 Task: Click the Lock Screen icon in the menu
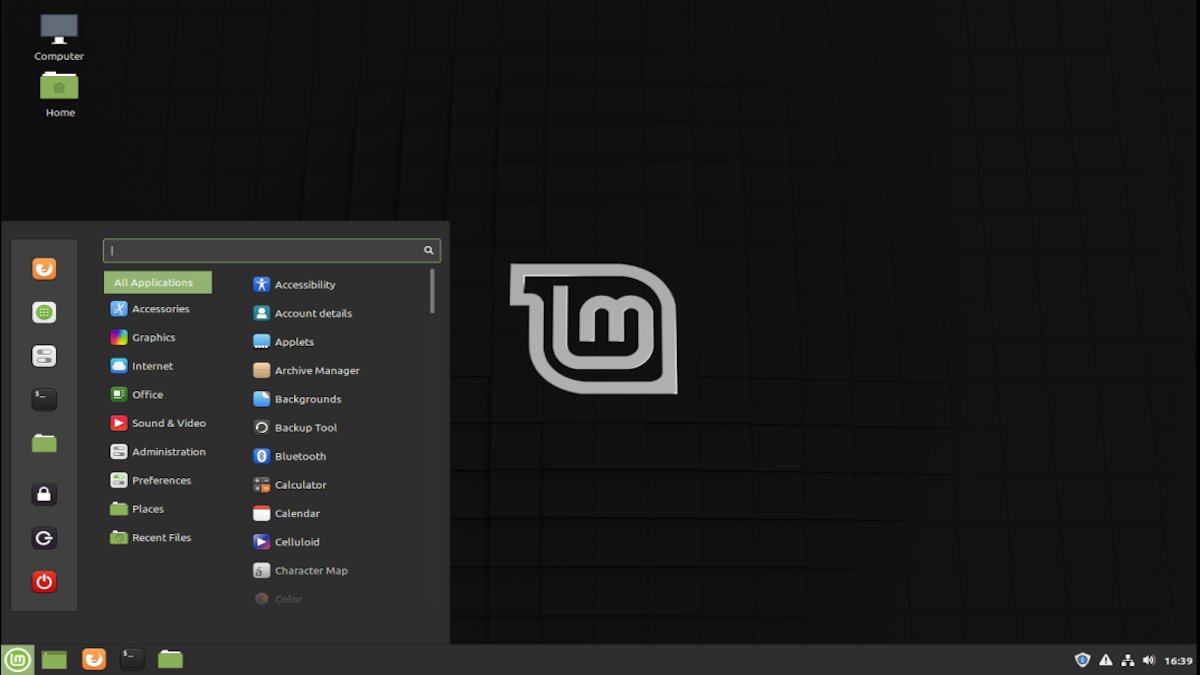pyautogui.click(x=44, y=494)
